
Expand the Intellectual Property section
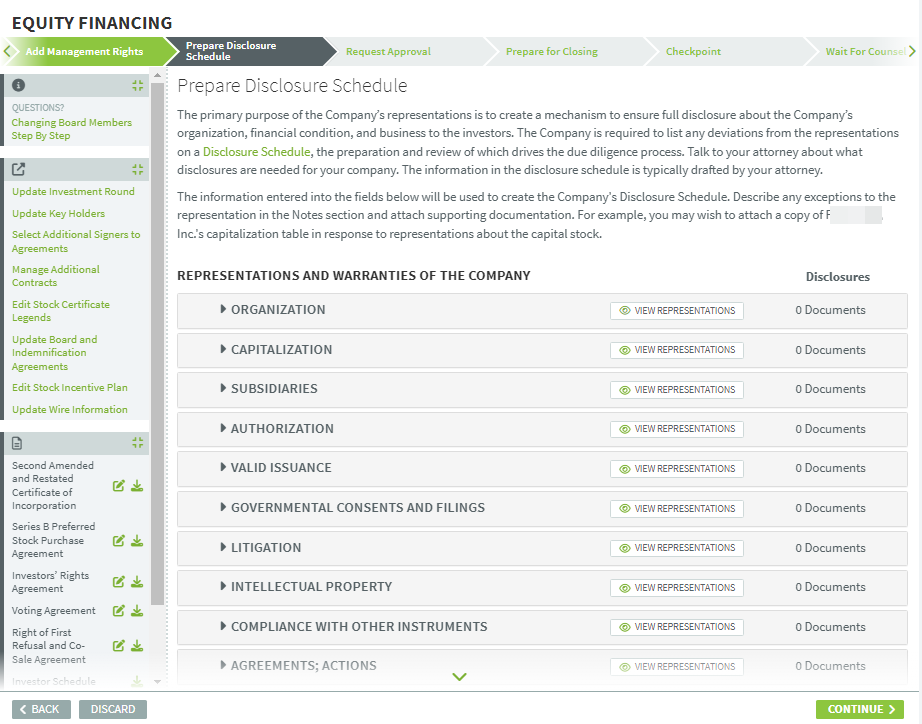point(223,586)
